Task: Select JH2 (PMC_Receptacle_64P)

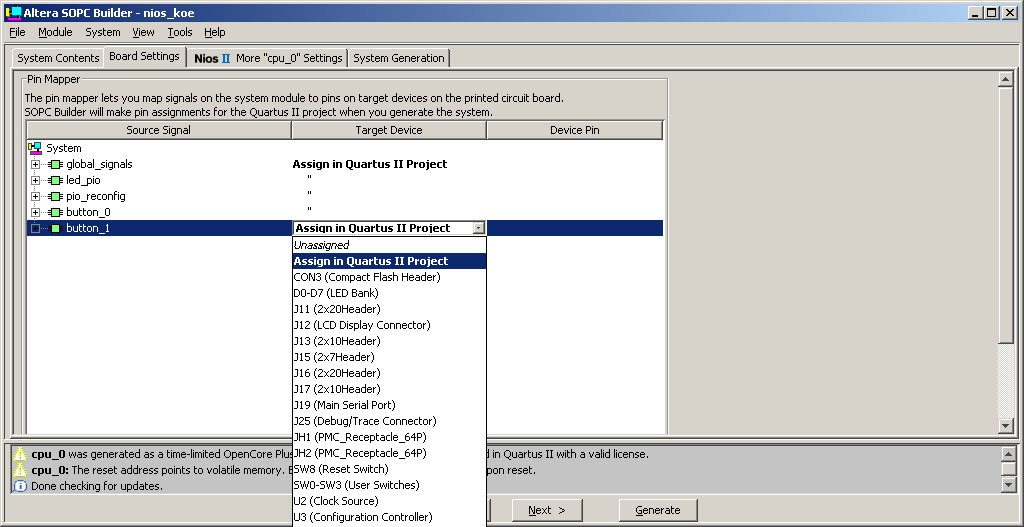Action: [x=389, y=453]
